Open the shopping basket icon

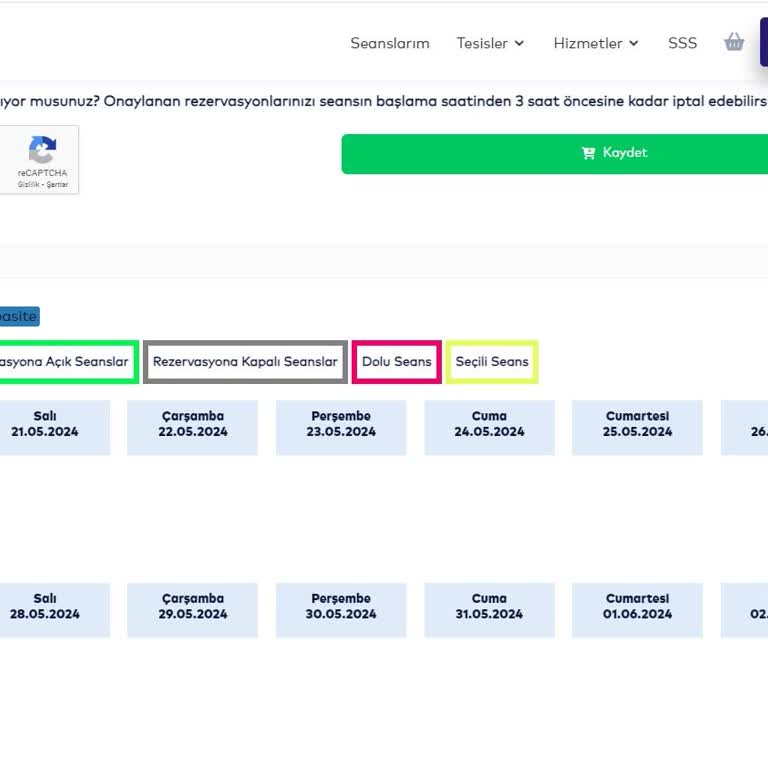(734, 42)
